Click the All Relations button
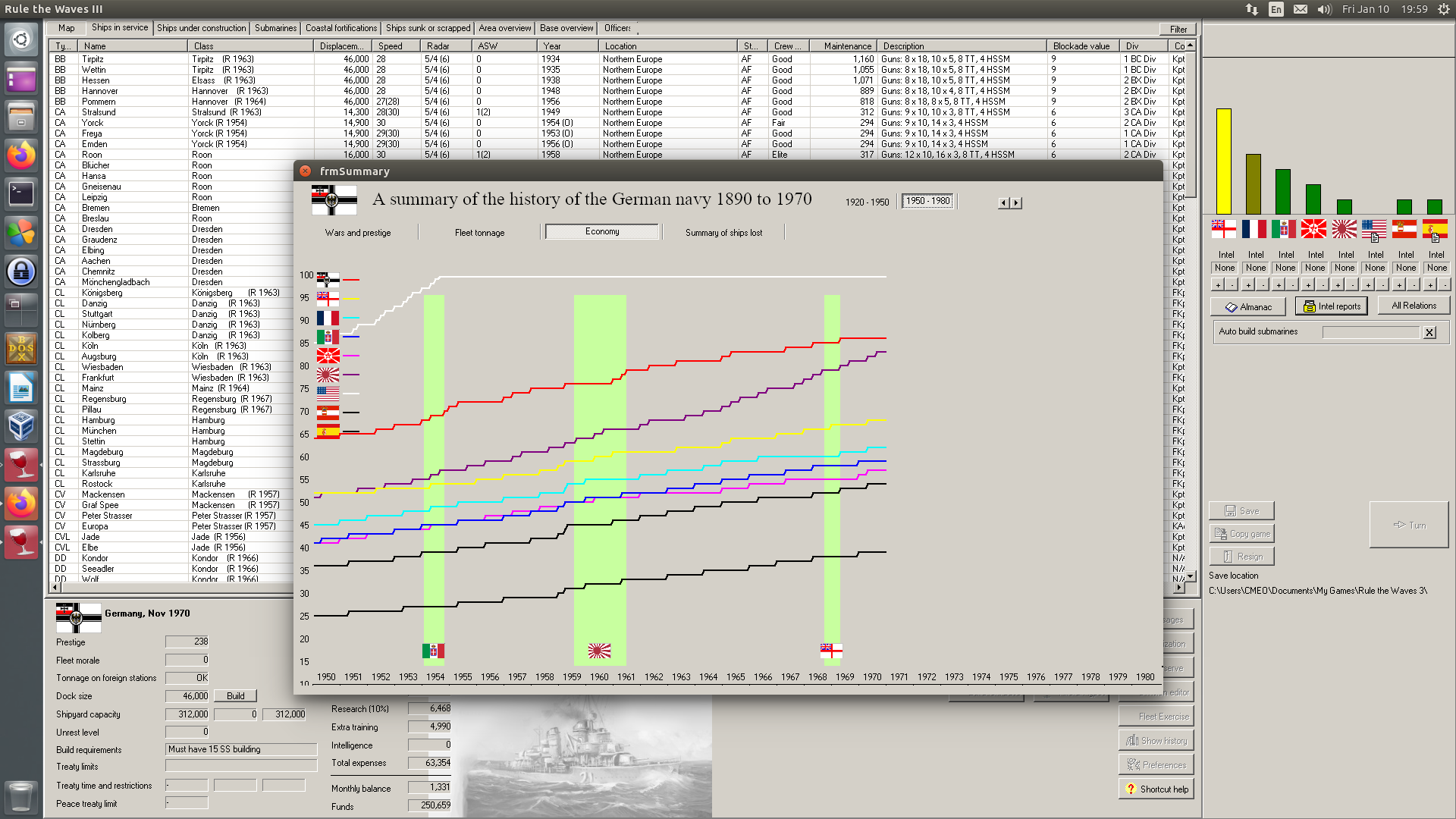The height and width of the screenshot is (819, 1456). [1413, 306]
